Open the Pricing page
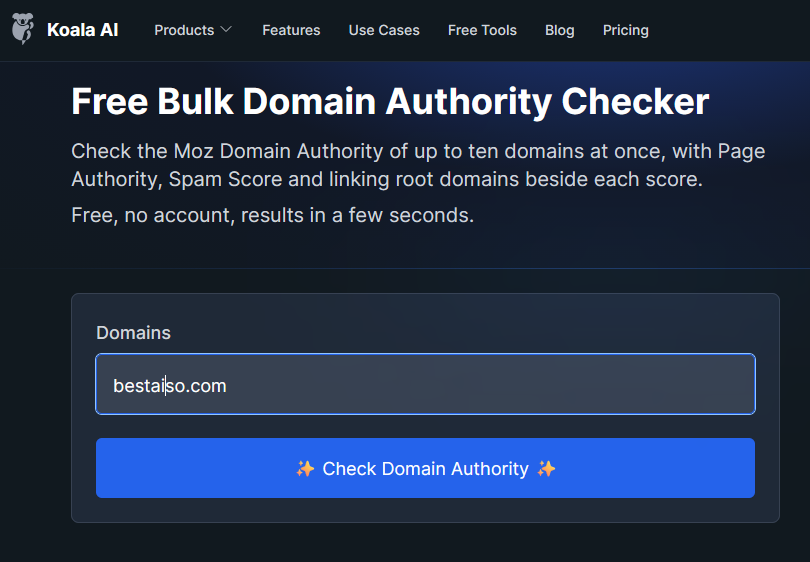Image resolution: width=810 pixels, height=562 pixels. coord(626,30)
